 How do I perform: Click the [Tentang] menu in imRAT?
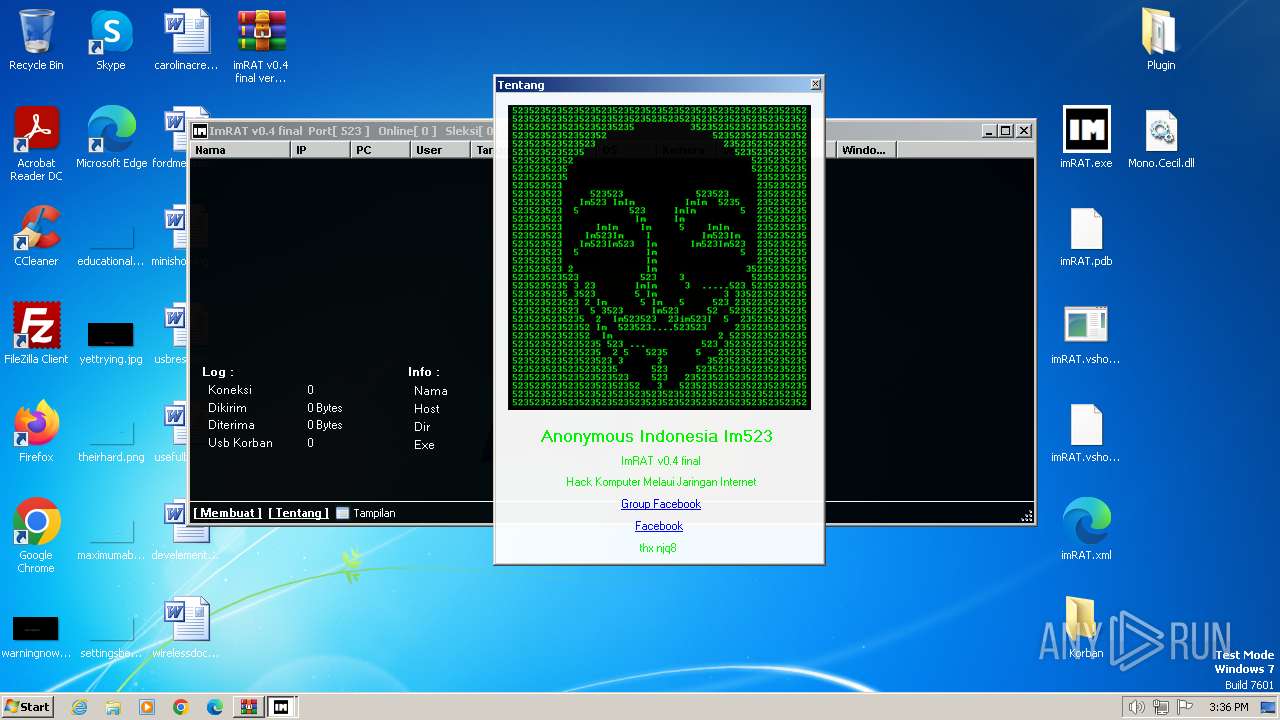click(298, 513)
